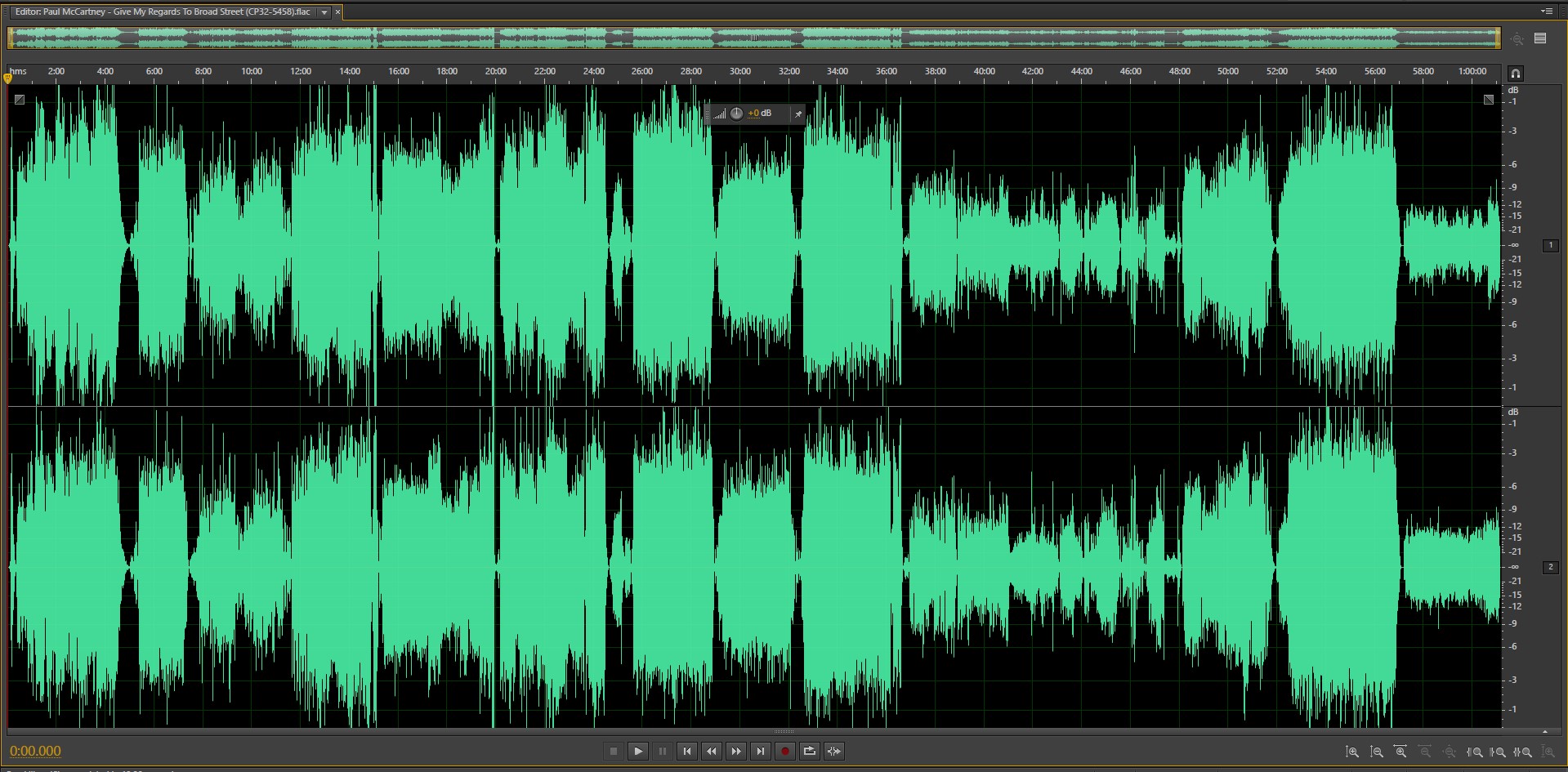The image size is (1568, 772).
Task: Click the Skip Selection transport button
Action: [x=834, y=752]
